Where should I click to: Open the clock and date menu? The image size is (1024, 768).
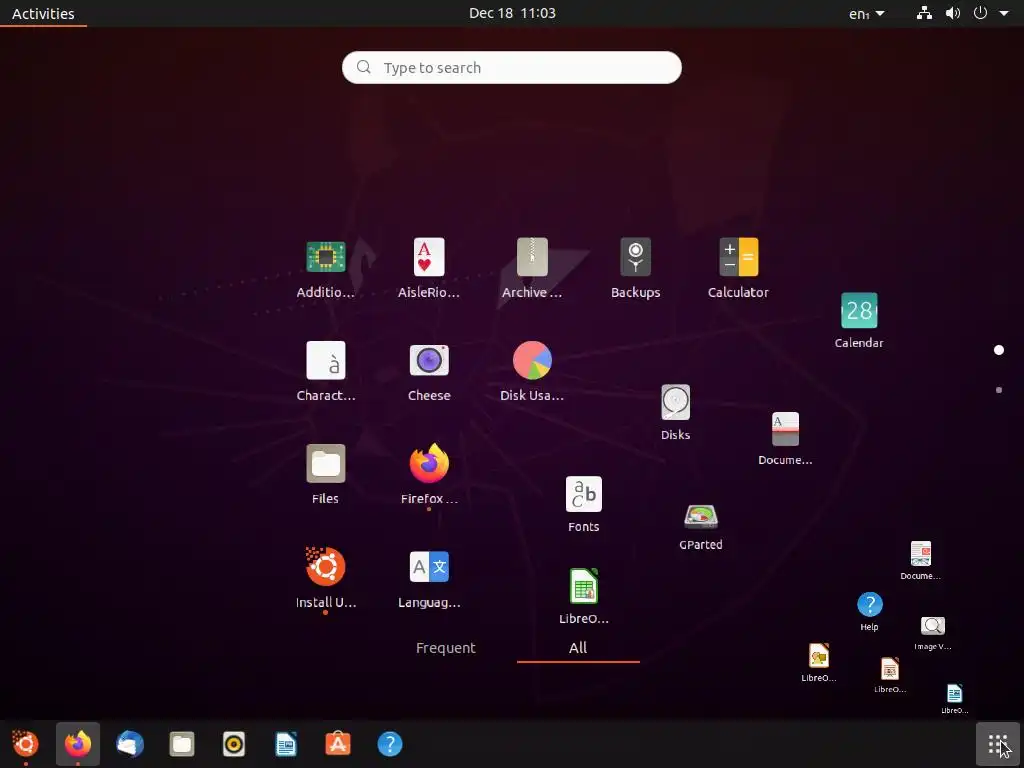(x=512, y=13)
